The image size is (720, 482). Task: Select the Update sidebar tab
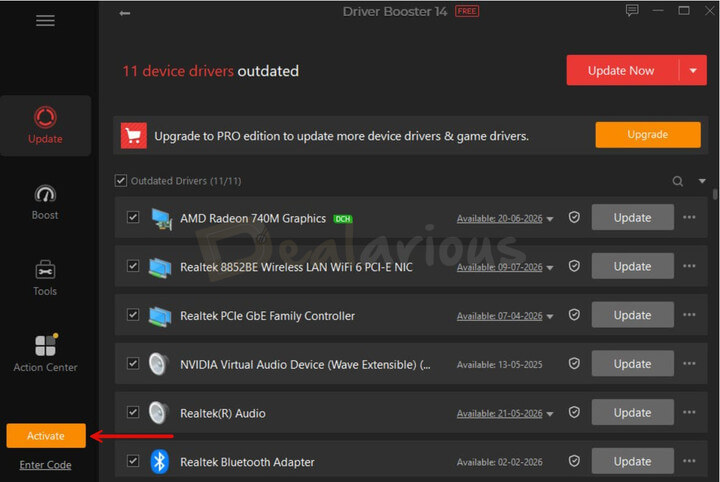[45, 125]
